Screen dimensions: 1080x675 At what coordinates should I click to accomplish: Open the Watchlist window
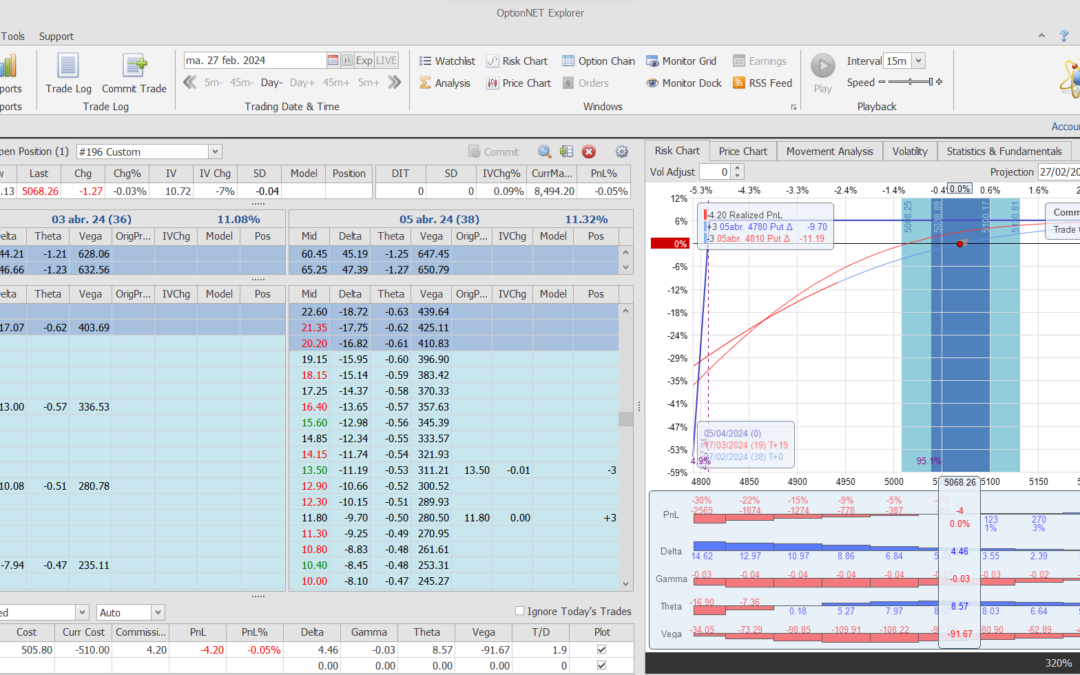[447, 61]
